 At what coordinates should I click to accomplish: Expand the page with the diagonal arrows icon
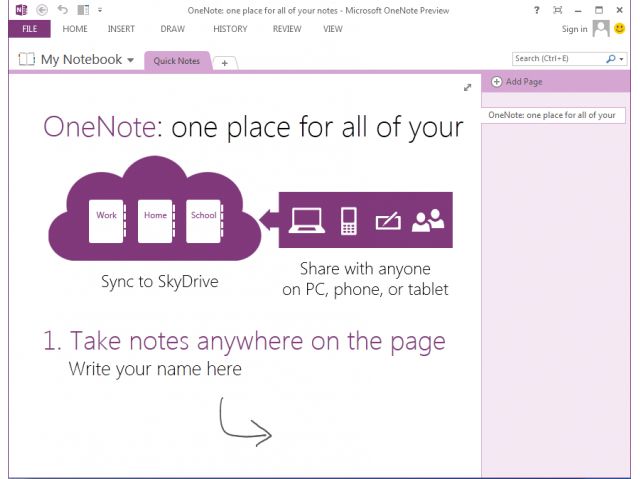click(467, 88)
